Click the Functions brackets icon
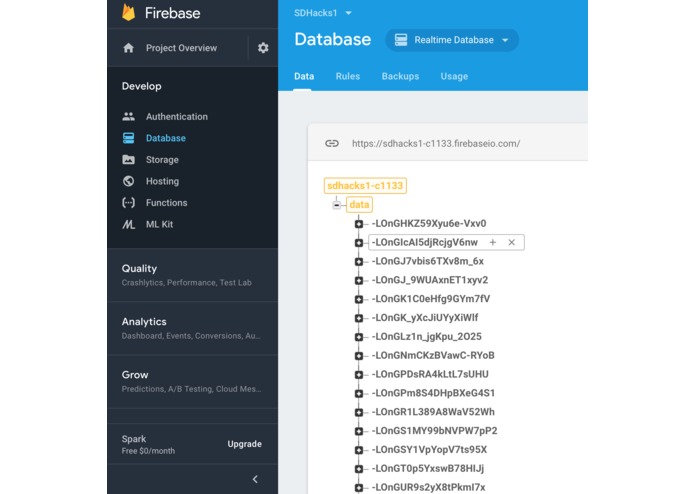The width and height of the screenshot is (695, 494). pyautogui.click(x=129, y=202)
